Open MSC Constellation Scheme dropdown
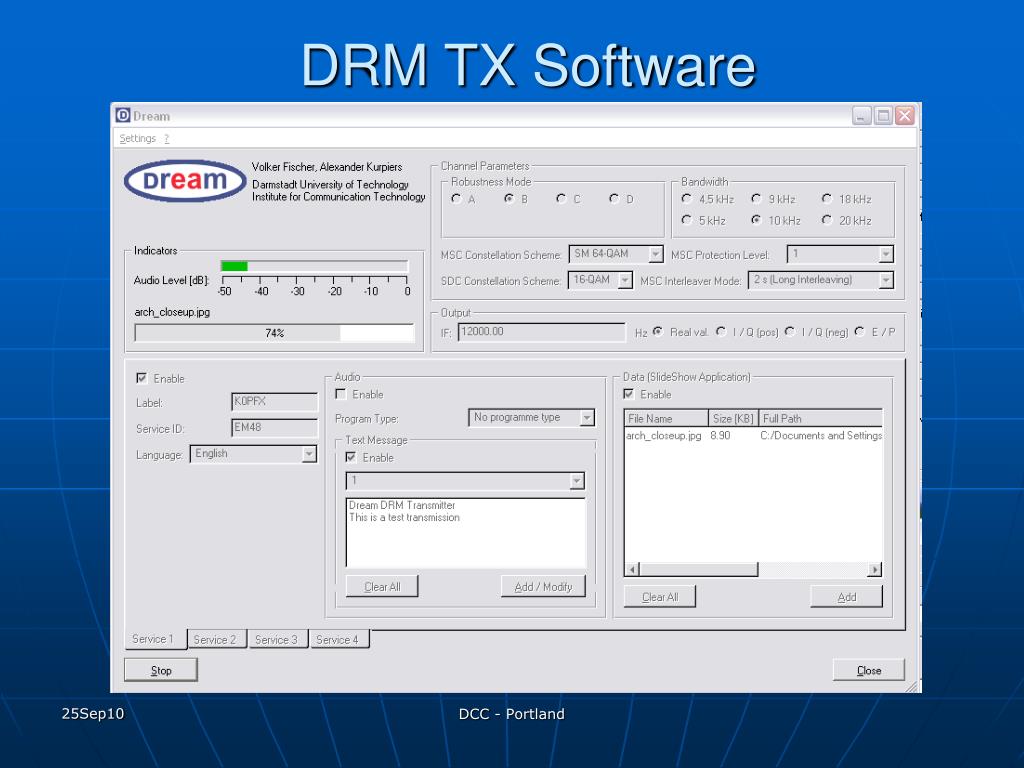 (616, 253)
